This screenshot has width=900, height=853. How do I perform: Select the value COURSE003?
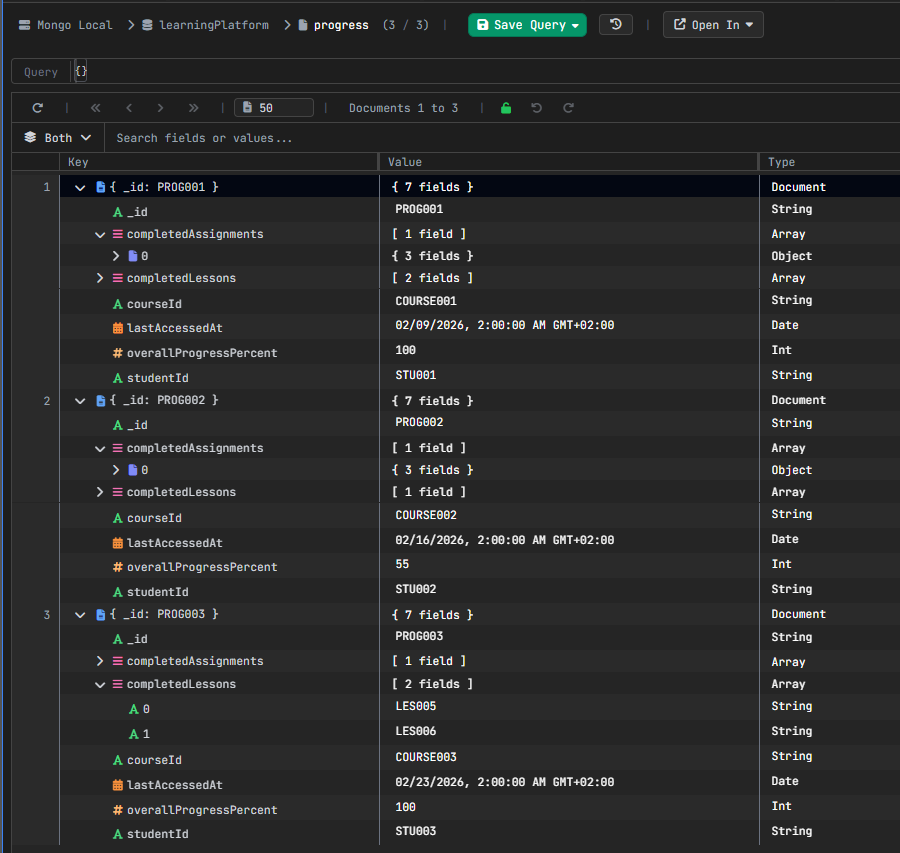426,757
